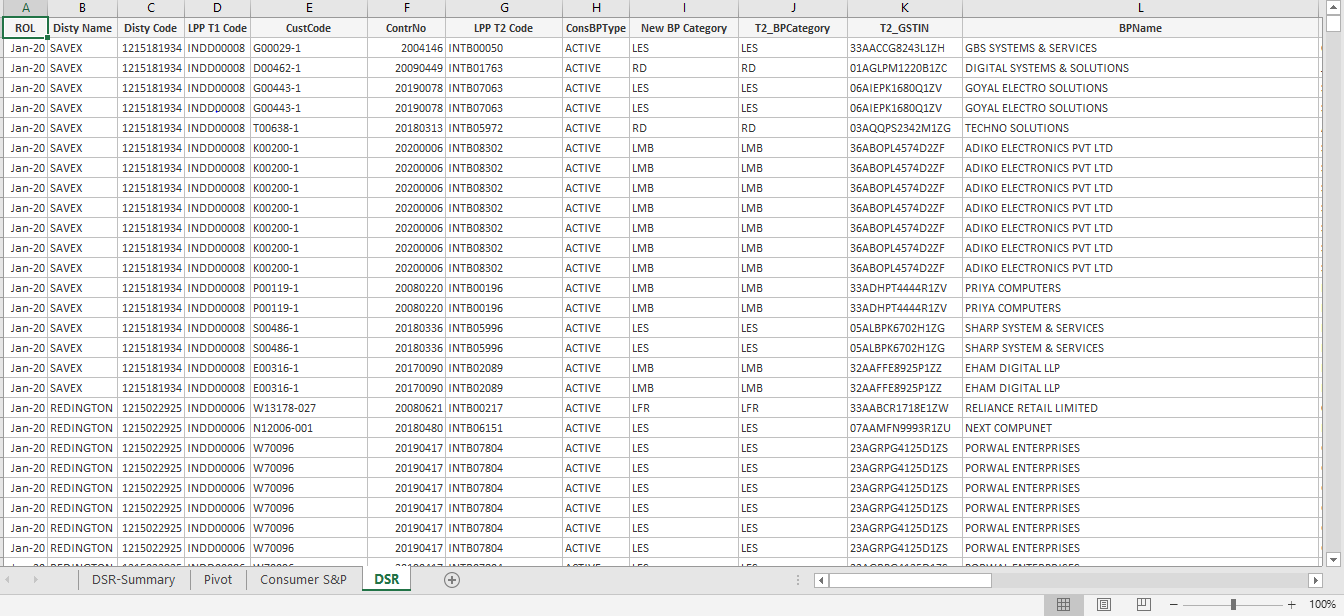The width and height of the screenshot is (1344, 616).
Task: Open the Pivot sheet tab
Action: (x=218, y=580)
